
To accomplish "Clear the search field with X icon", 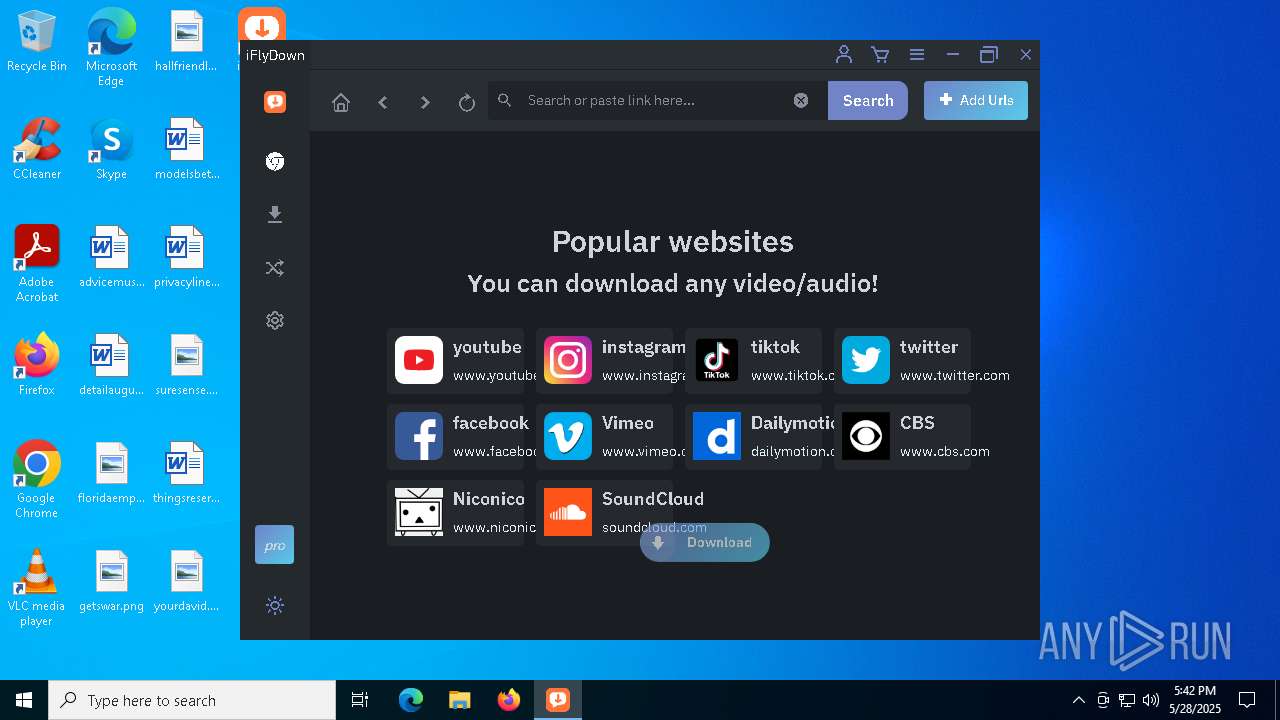I will click(801, 100).
